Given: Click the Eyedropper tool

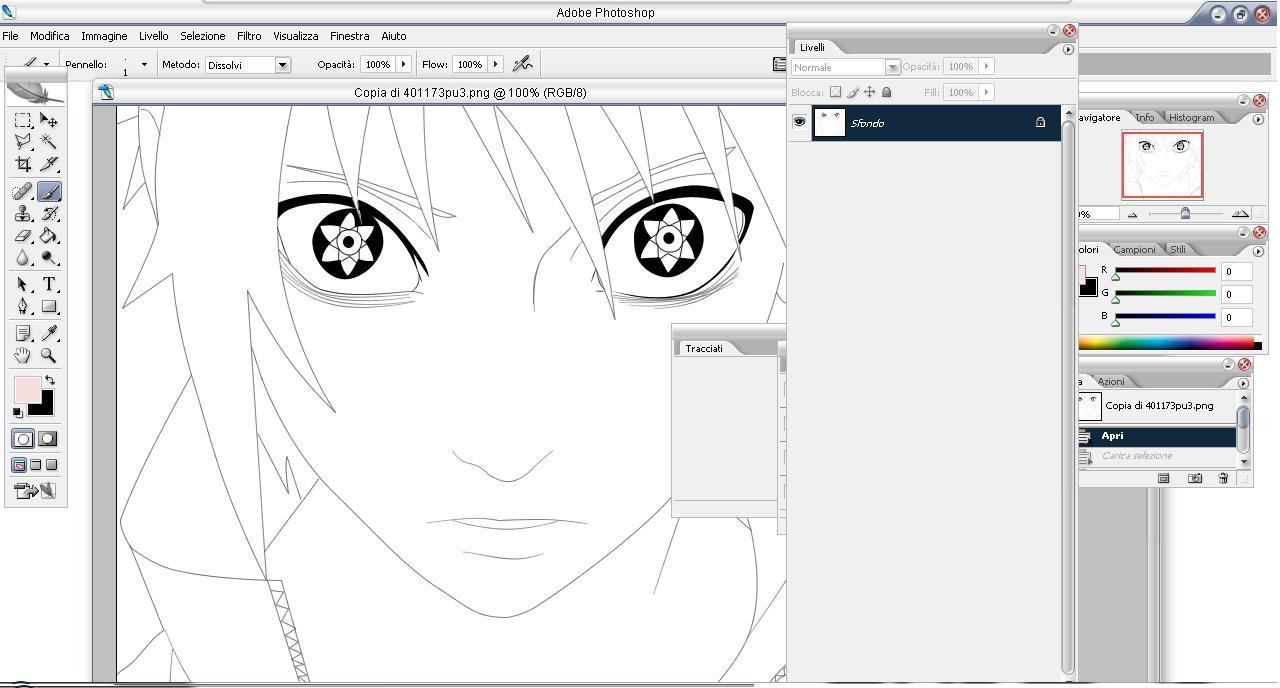Looking at the screenshot, I should tap(48, 333).
